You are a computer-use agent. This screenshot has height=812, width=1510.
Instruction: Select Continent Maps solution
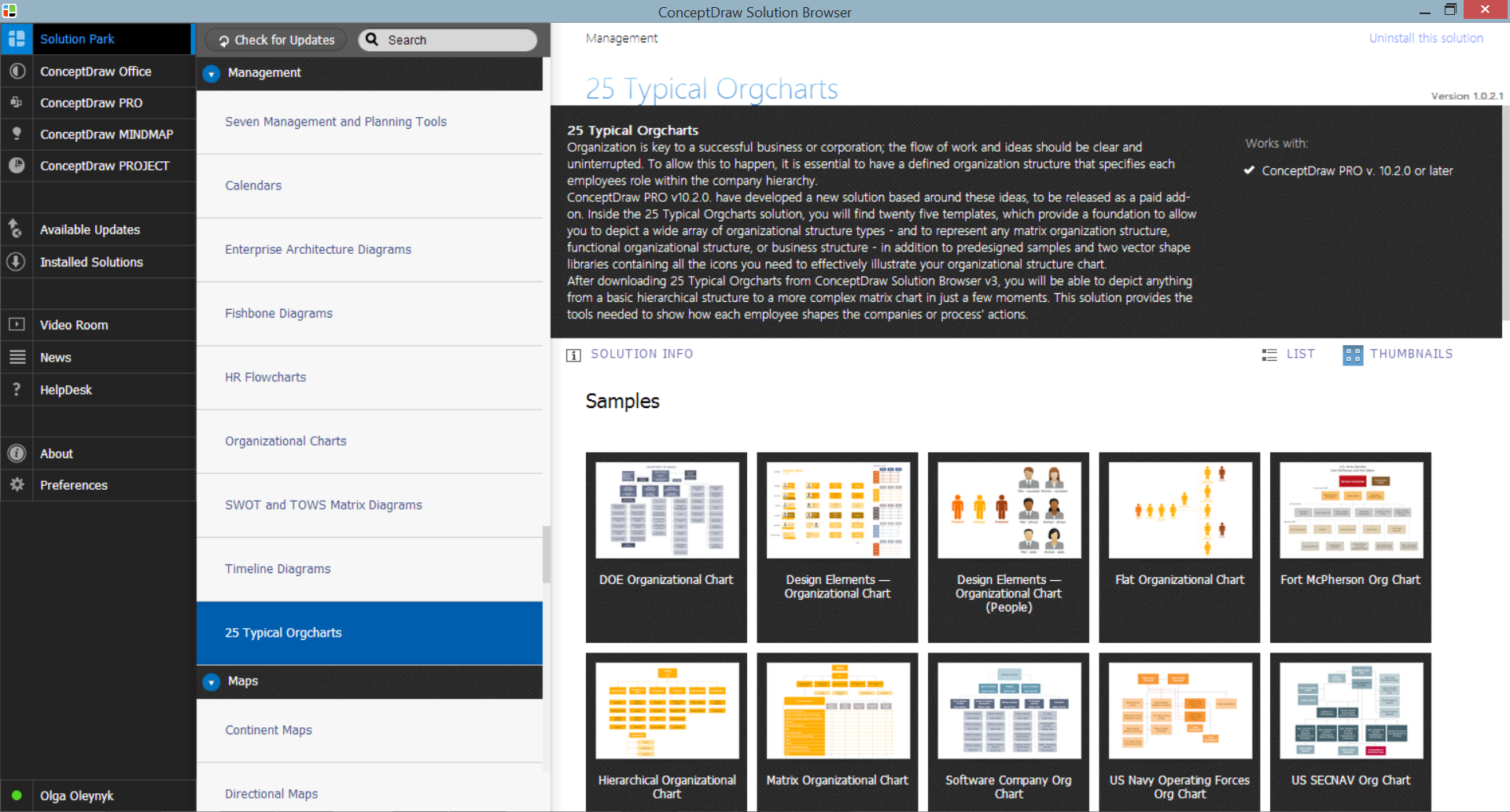coord(370,730)
